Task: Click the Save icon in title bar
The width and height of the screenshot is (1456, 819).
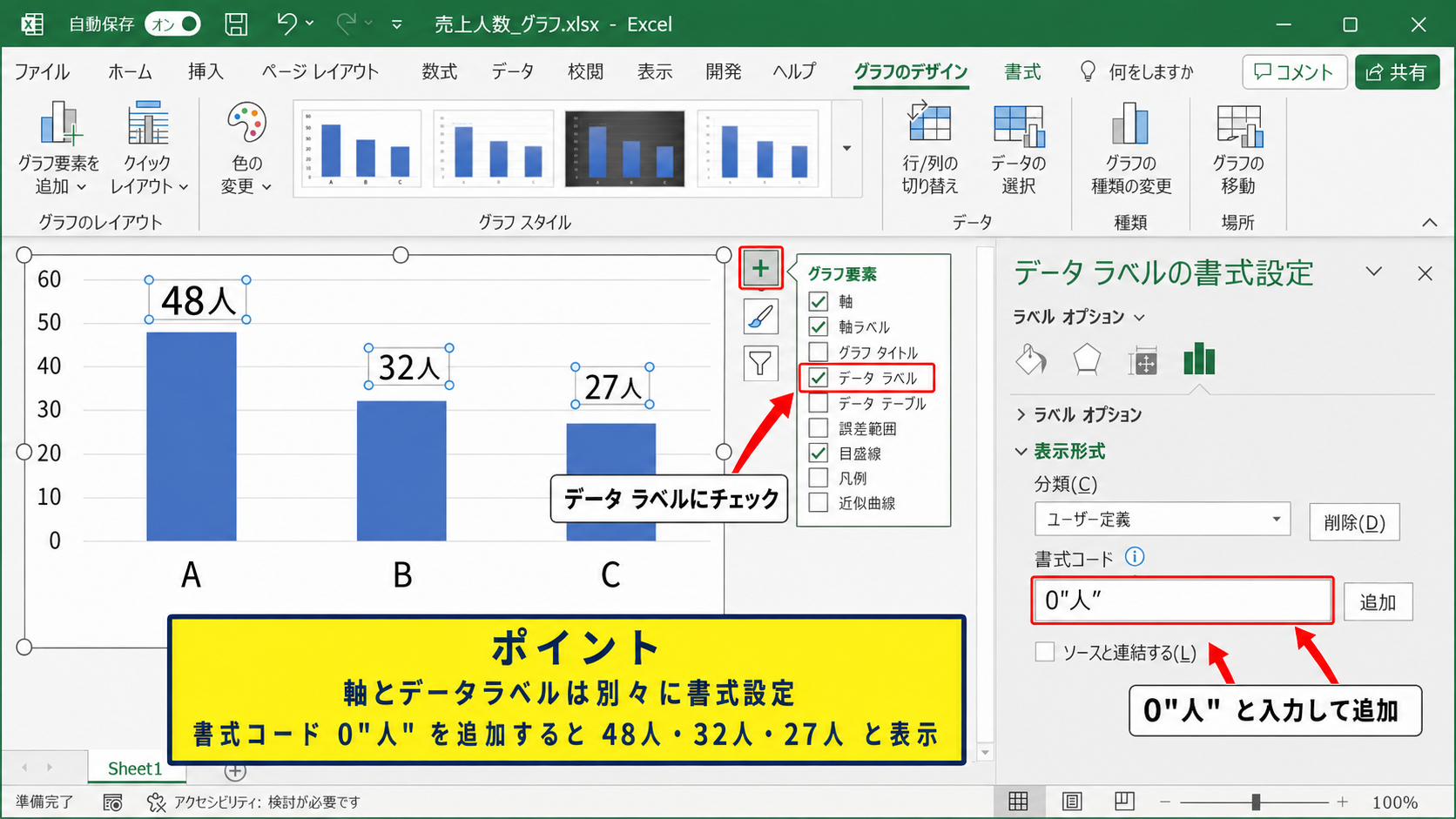Action: click(x=236, y=24)
